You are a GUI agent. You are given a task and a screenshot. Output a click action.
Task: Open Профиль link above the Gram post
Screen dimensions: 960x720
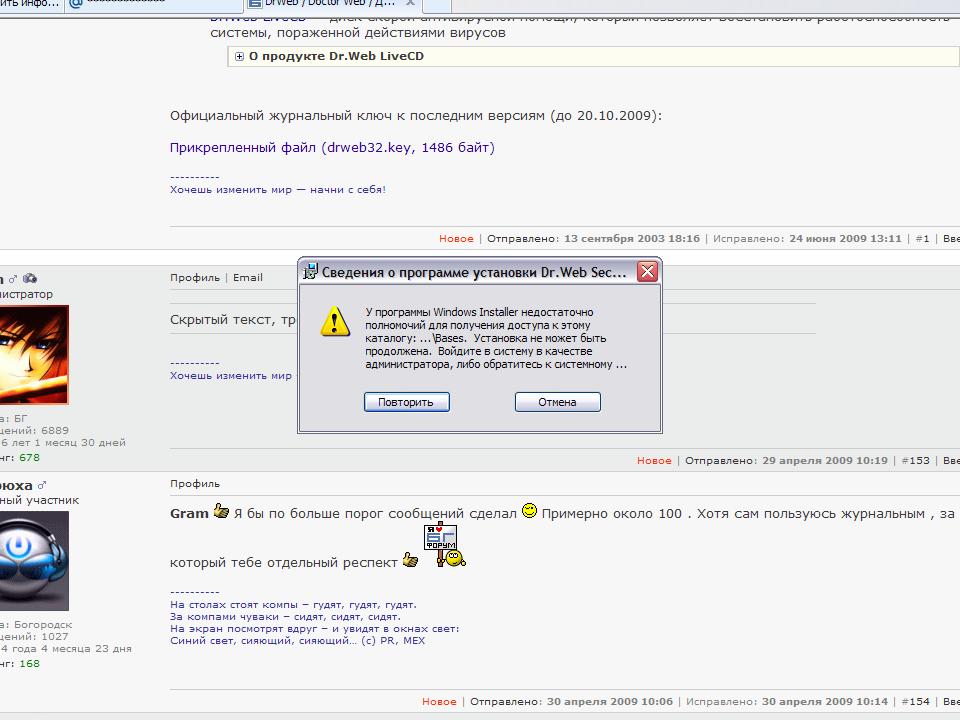(195, 484)
